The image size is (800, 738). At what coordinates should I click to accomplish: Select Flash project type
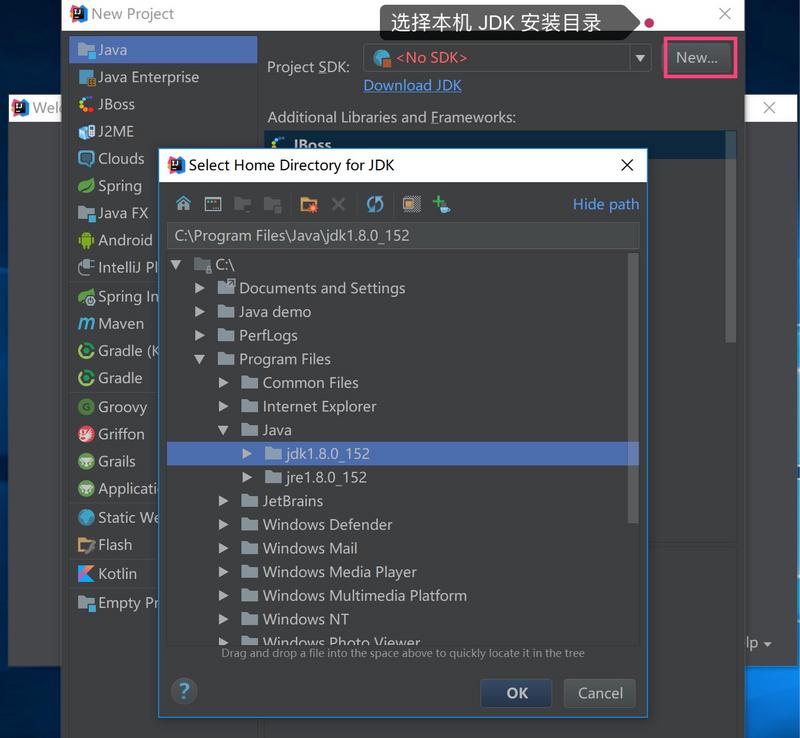(105, 545)
